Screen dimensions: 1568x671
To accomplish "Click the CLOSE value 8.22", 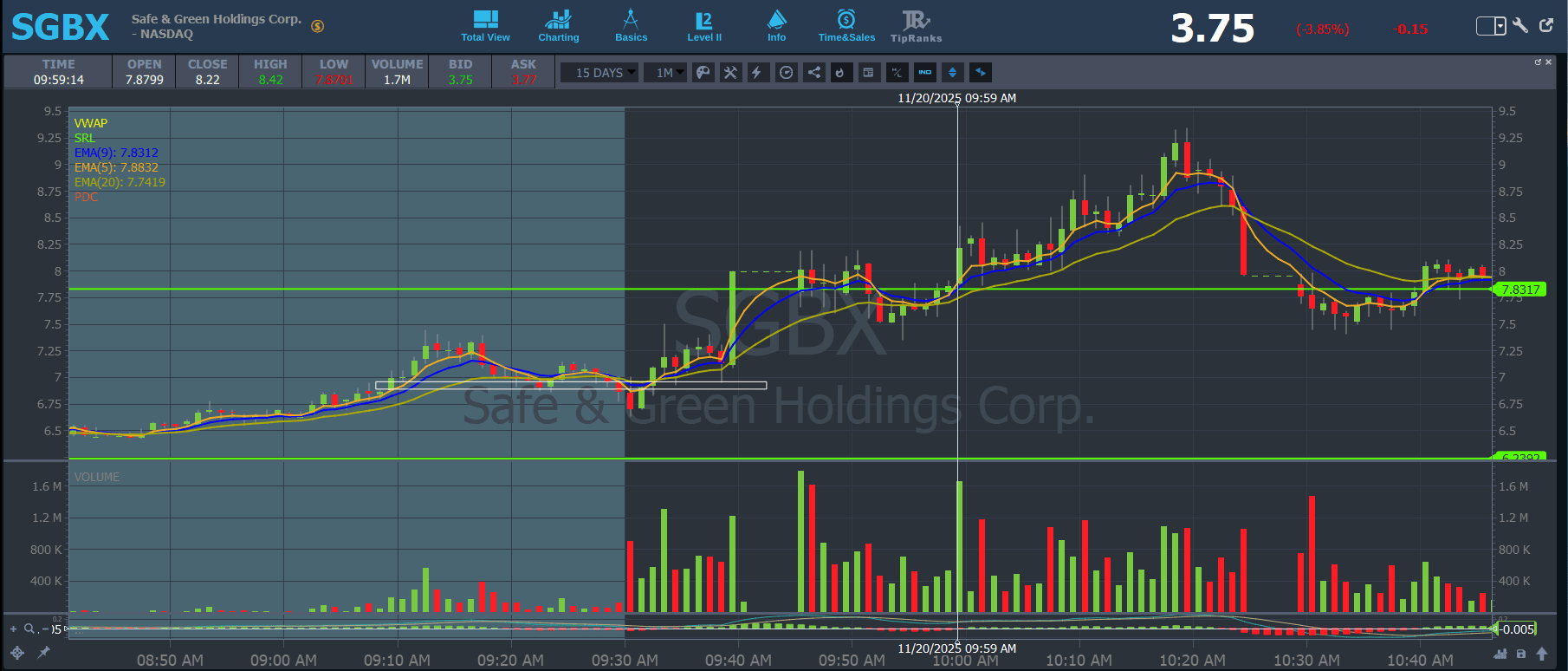I will [x=208, y=80].
